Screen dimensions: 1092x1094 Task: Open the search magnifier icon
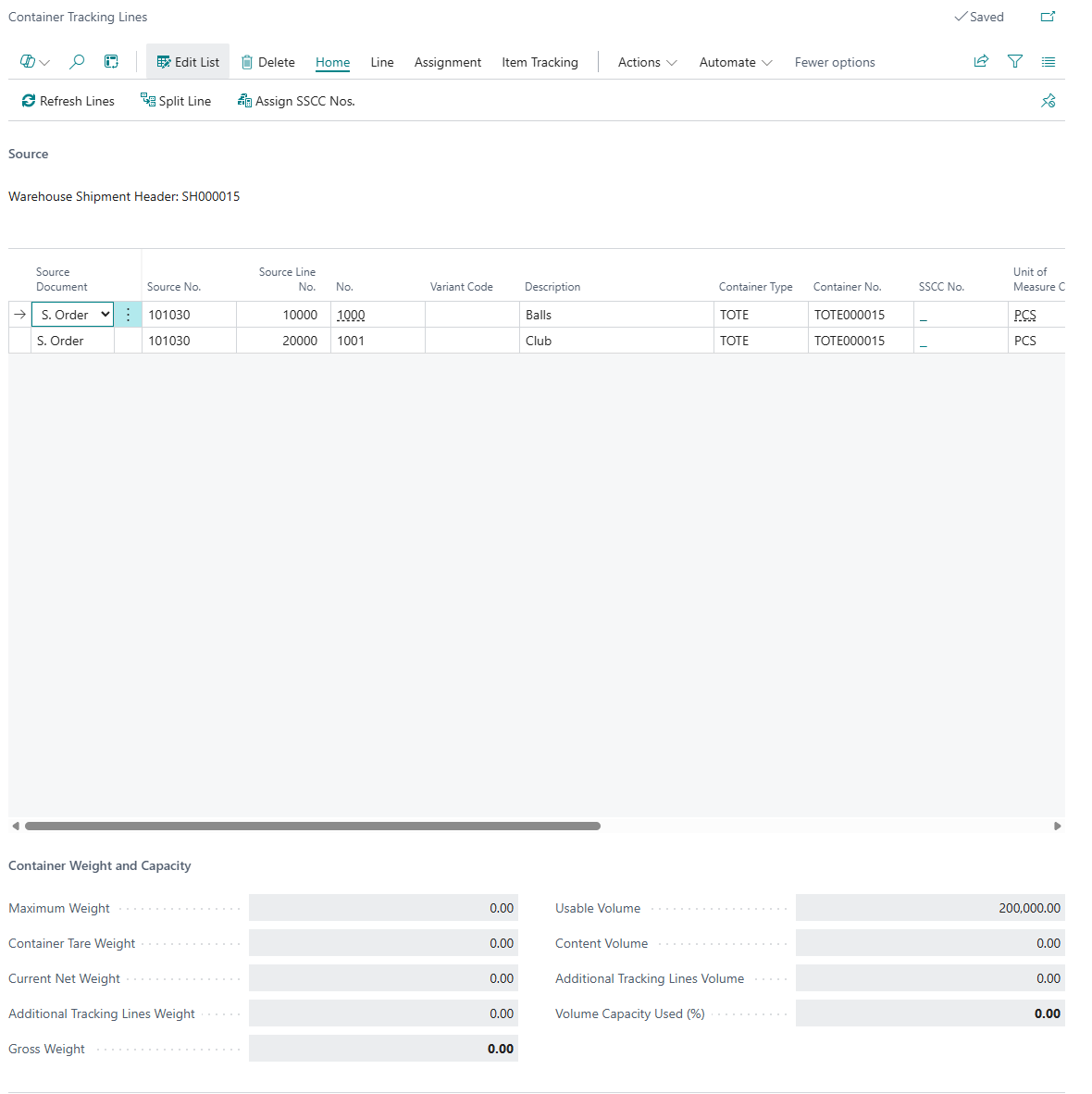(x=77, y=62)
